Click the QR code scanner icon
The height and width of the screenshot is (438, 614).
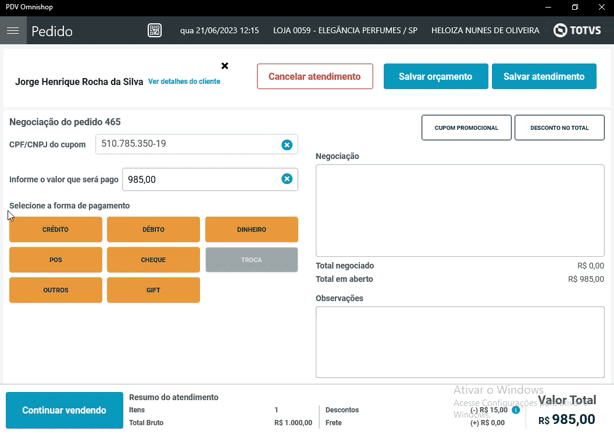154,31
